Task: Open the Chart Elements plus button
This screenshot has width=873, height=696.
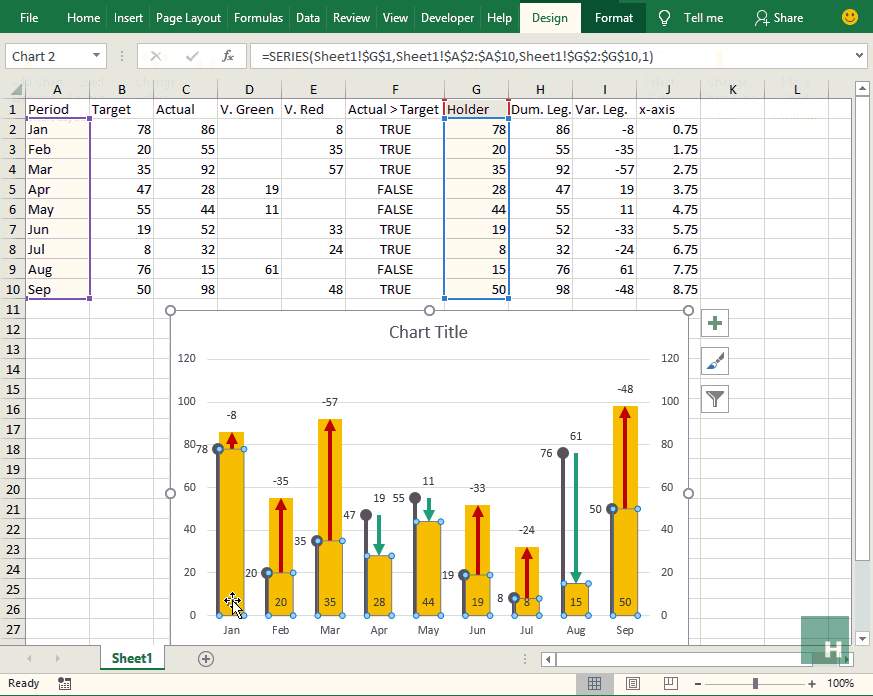Action: tap(715, 323)
